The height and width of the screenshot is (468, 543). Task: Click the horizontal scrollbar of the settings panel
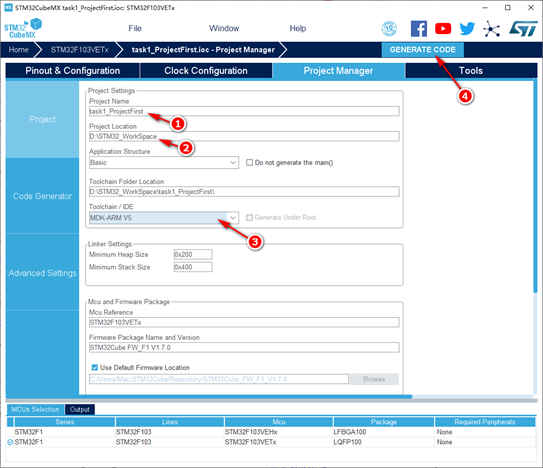tap(209, 397)
